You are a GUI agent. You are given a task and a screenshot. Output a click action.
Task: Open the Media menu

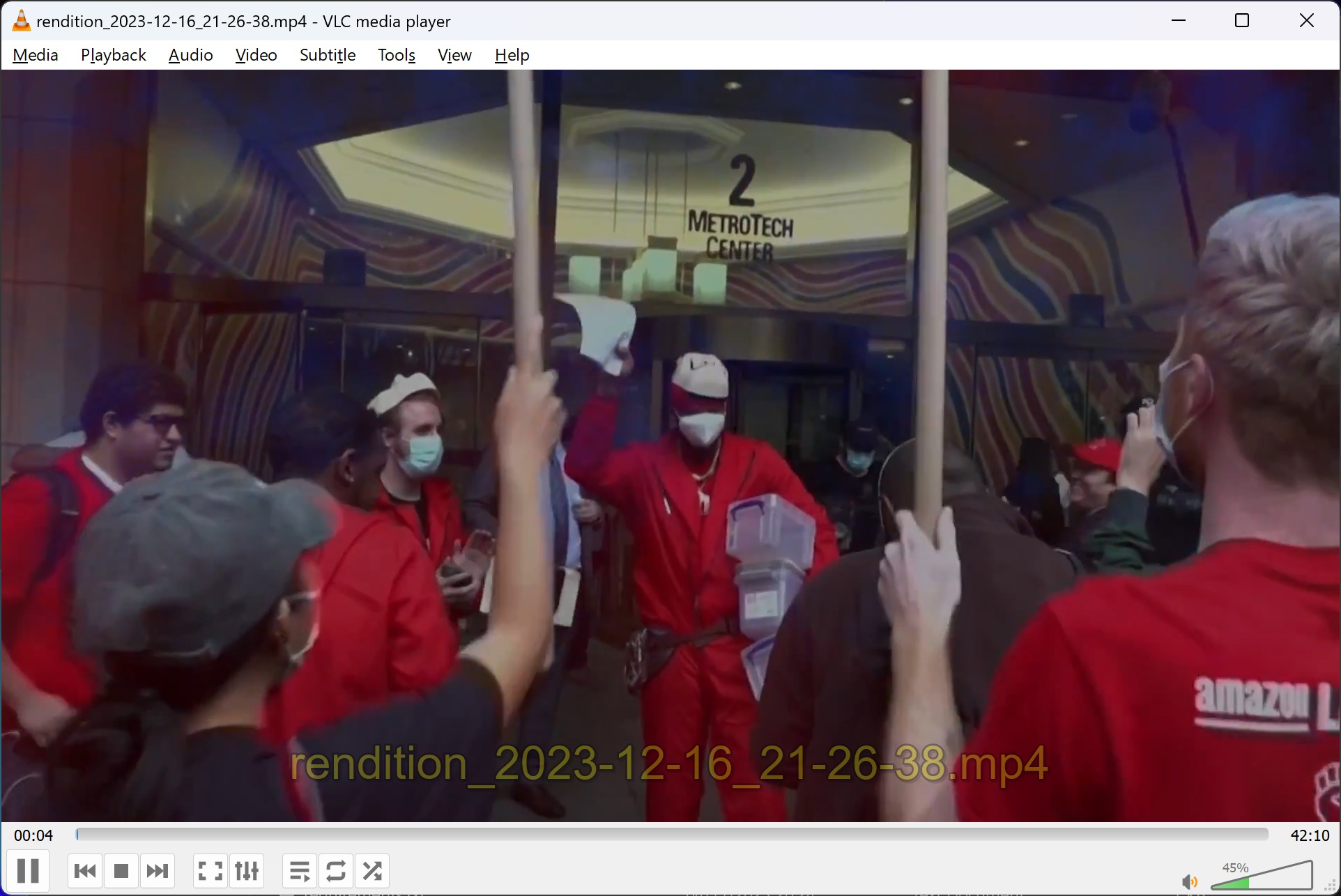36,55
